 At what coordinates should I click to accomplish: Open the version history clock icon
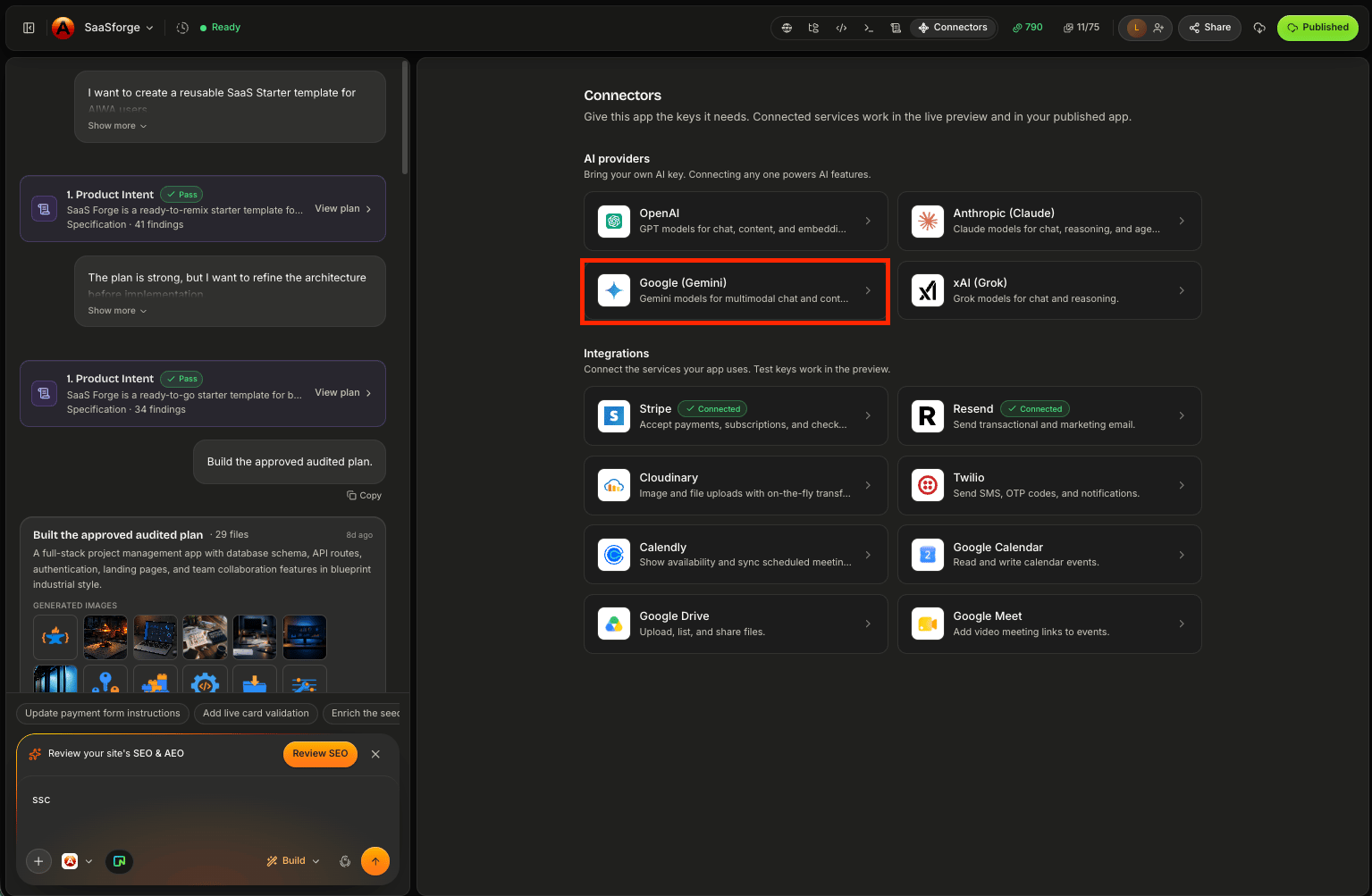[x=182, y=28]
